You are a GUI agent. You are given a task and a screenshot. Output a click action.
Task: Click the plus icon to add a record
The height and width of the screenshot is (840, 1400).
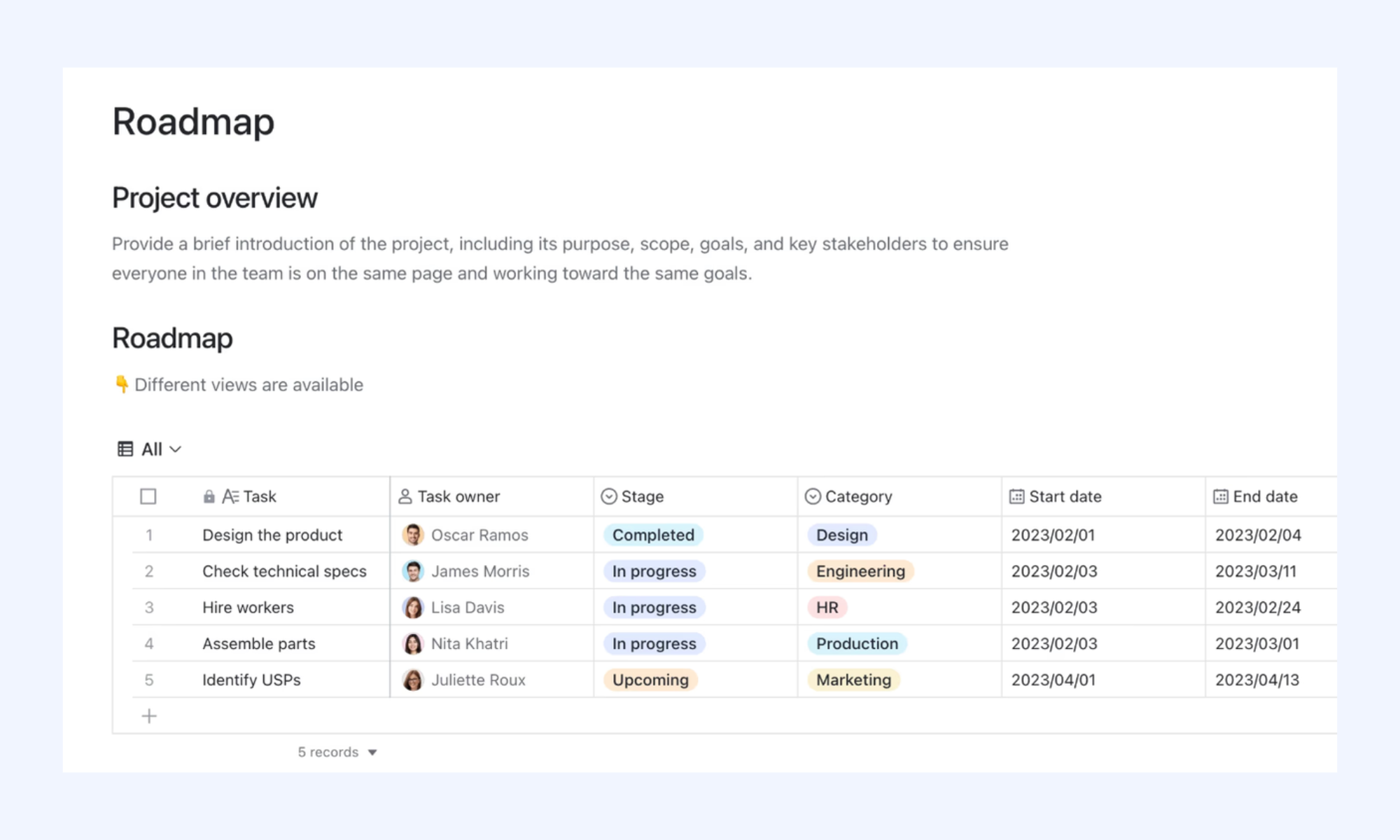[x=149, y=716]
